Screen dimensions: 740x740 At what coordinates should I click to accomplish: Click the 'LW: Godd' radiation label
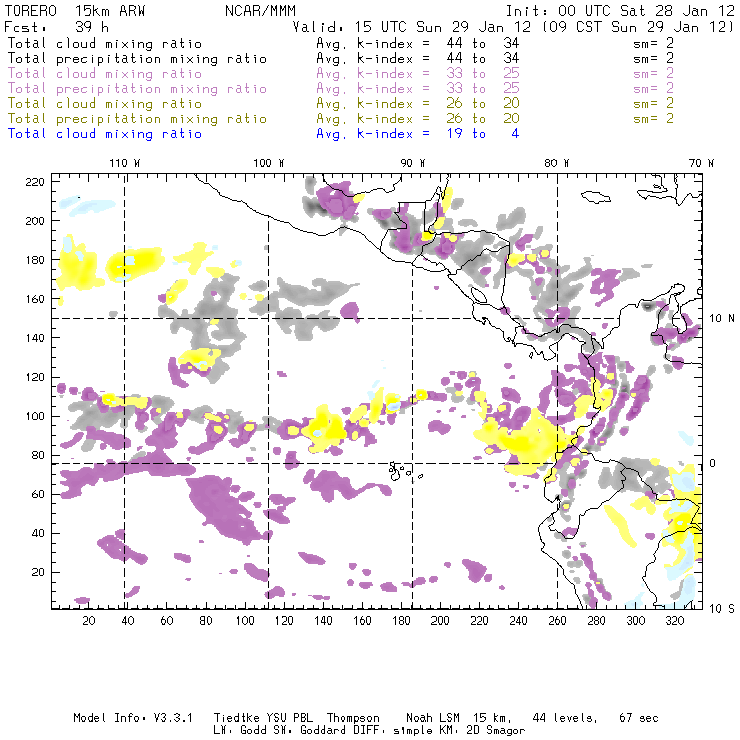coord(240,730)
